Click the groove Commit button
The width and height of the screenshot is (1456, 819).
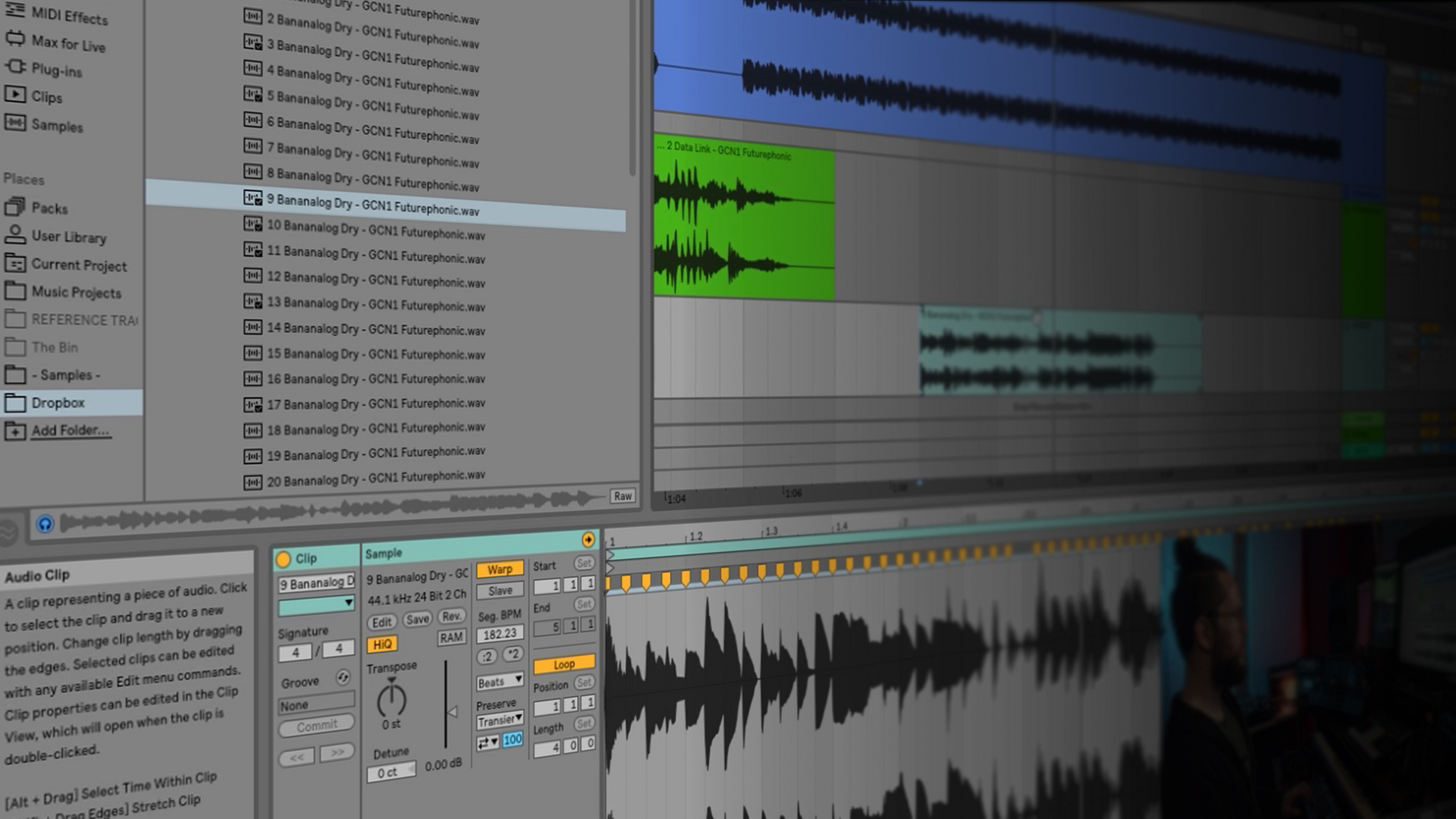click(316, 726)
